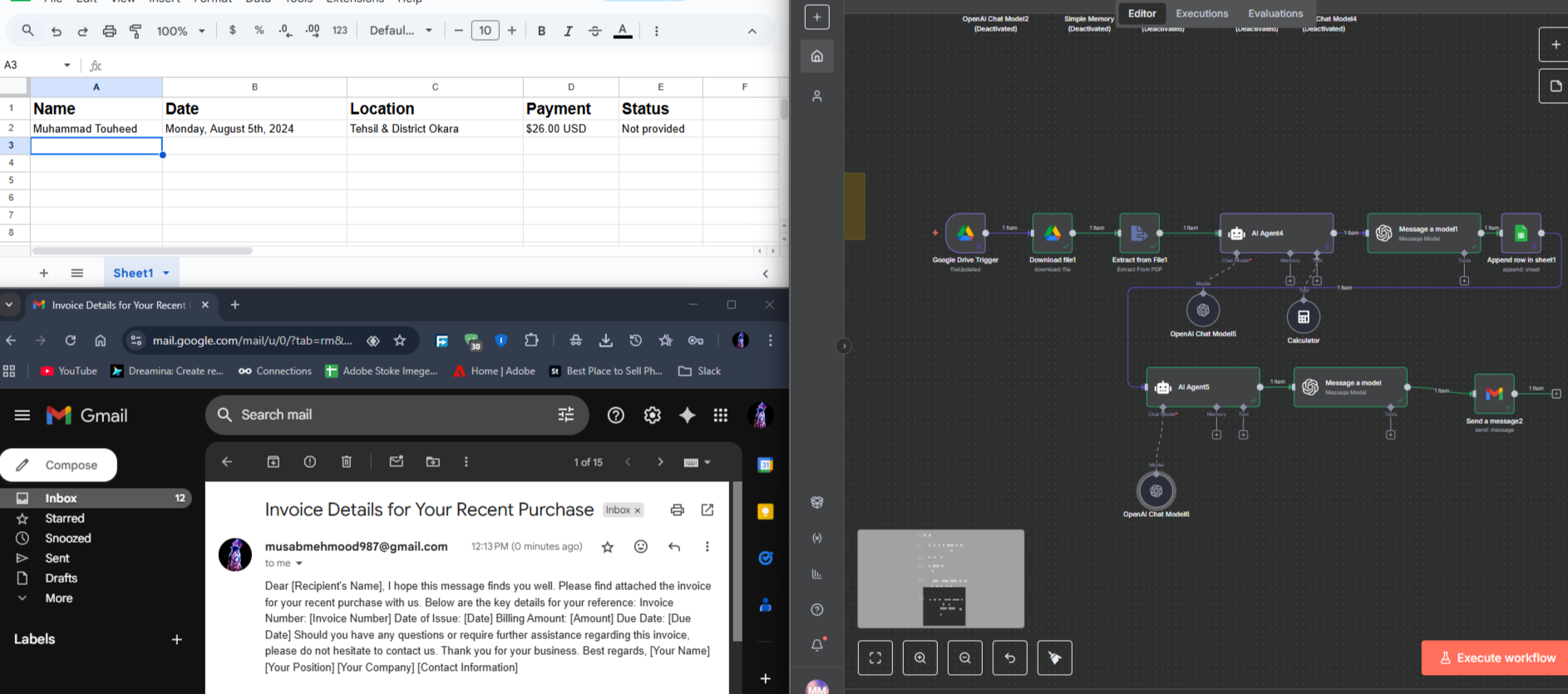Click the Compose button
This screenshot has height=694, width=1568.
click(59, 465)
